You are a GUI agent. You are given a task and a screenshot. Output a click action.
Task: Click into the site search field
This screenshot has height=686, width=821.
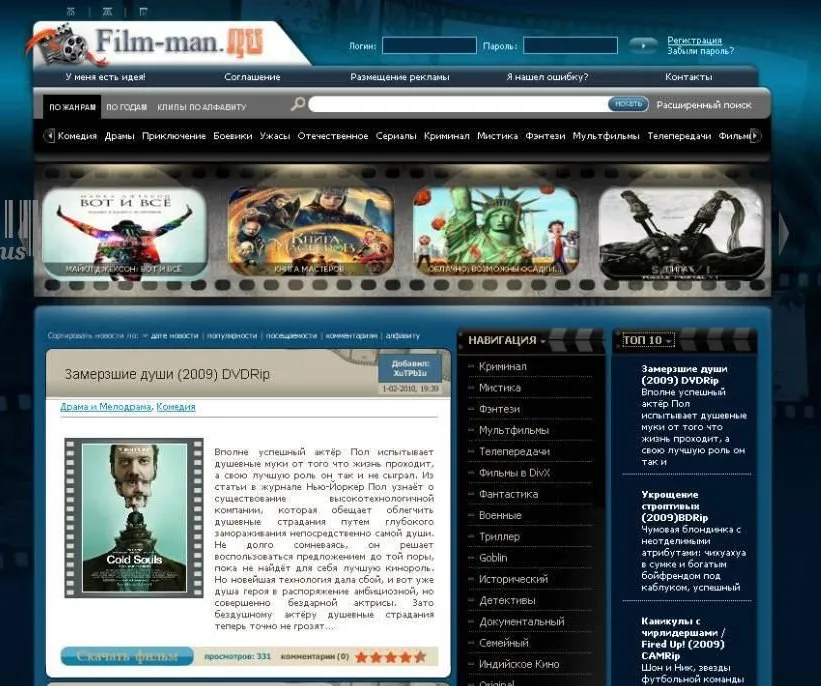tap(458, 104)
